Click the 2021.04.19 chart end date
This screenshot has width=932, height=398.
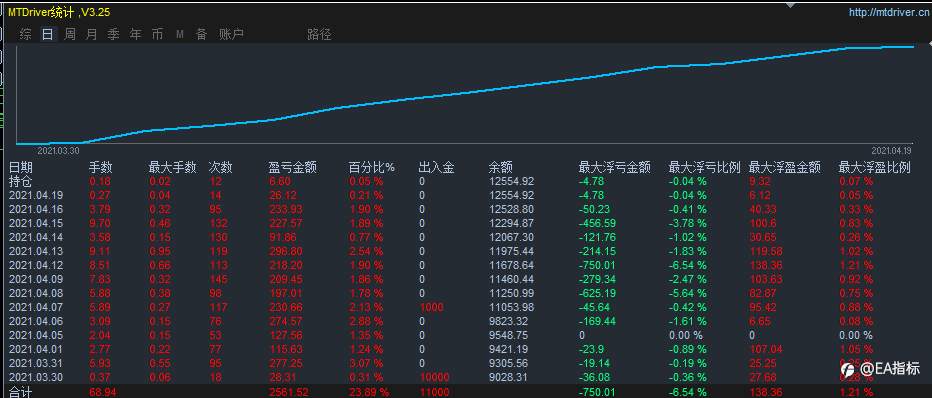tap(892, 150)
